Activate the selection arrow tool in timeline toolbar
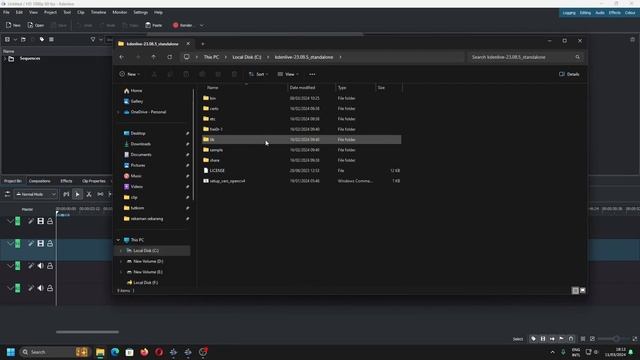 [x=77, y=194]
